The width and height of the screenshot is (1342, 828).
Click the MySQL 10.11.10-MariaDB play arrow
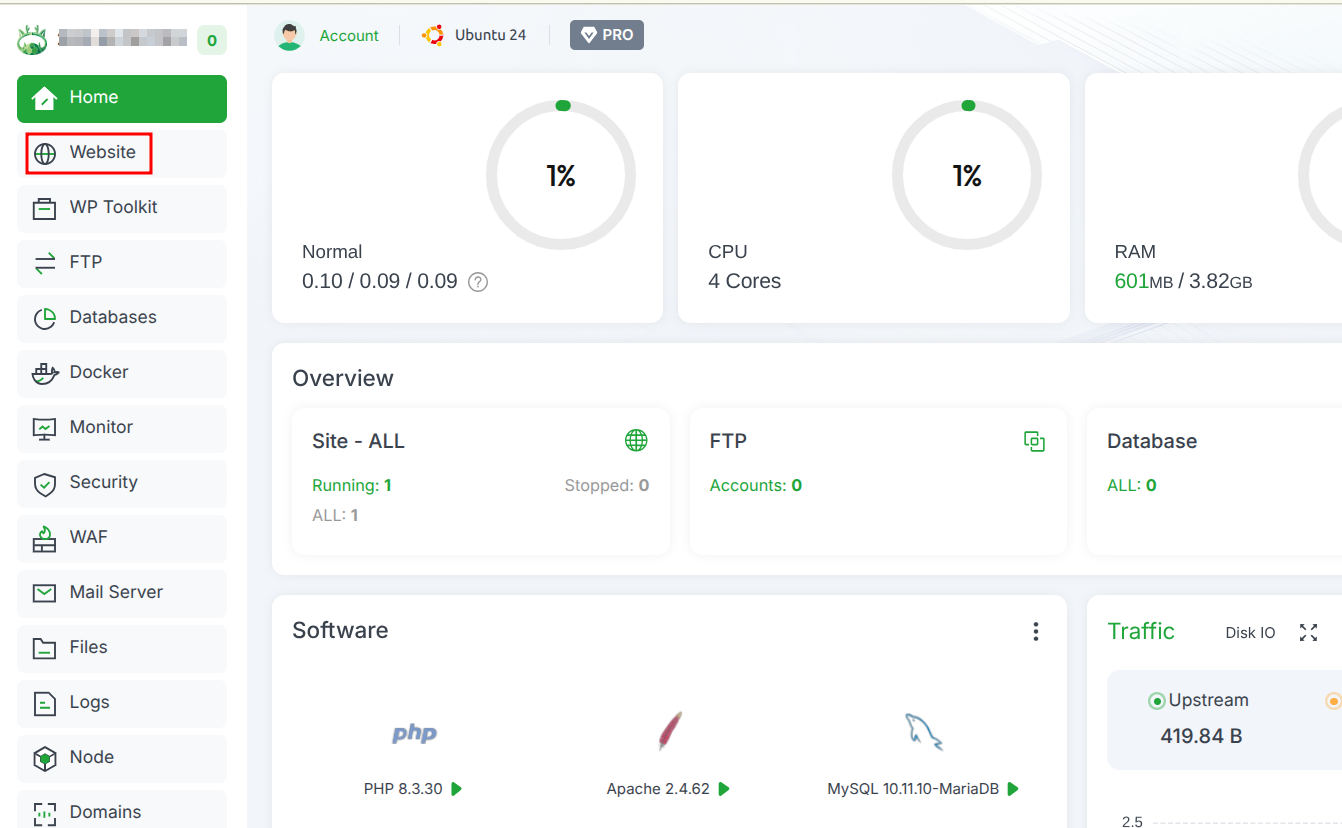pos(1013,789)
